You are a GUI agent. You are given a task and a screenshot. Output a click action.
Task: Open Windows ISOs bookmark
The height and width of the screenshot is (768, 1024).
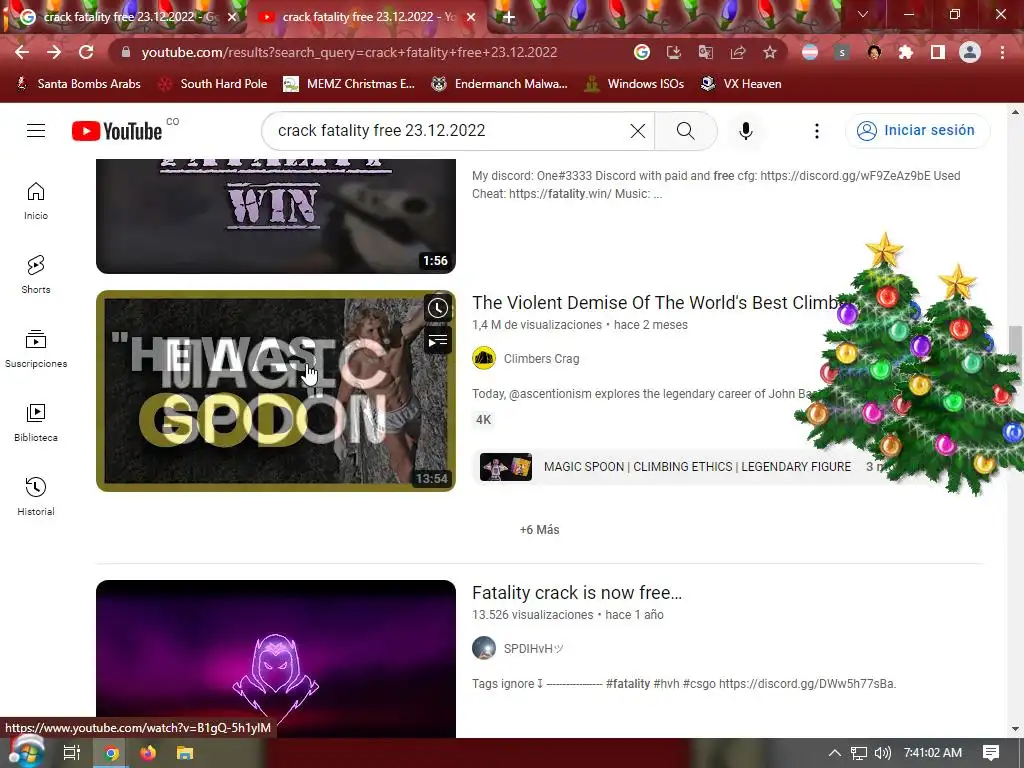(634, 84)
